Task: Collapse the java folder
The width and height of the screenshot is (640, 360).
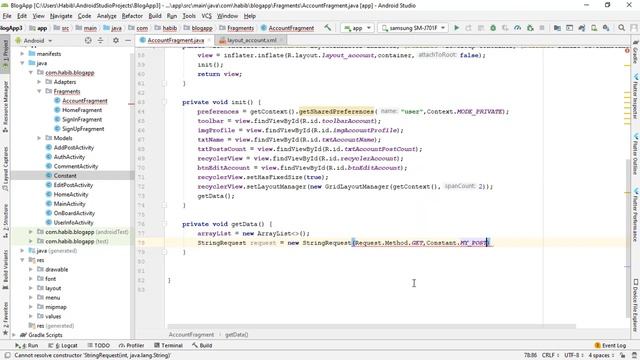Action: pyautogui.click(x=22, y=63)
